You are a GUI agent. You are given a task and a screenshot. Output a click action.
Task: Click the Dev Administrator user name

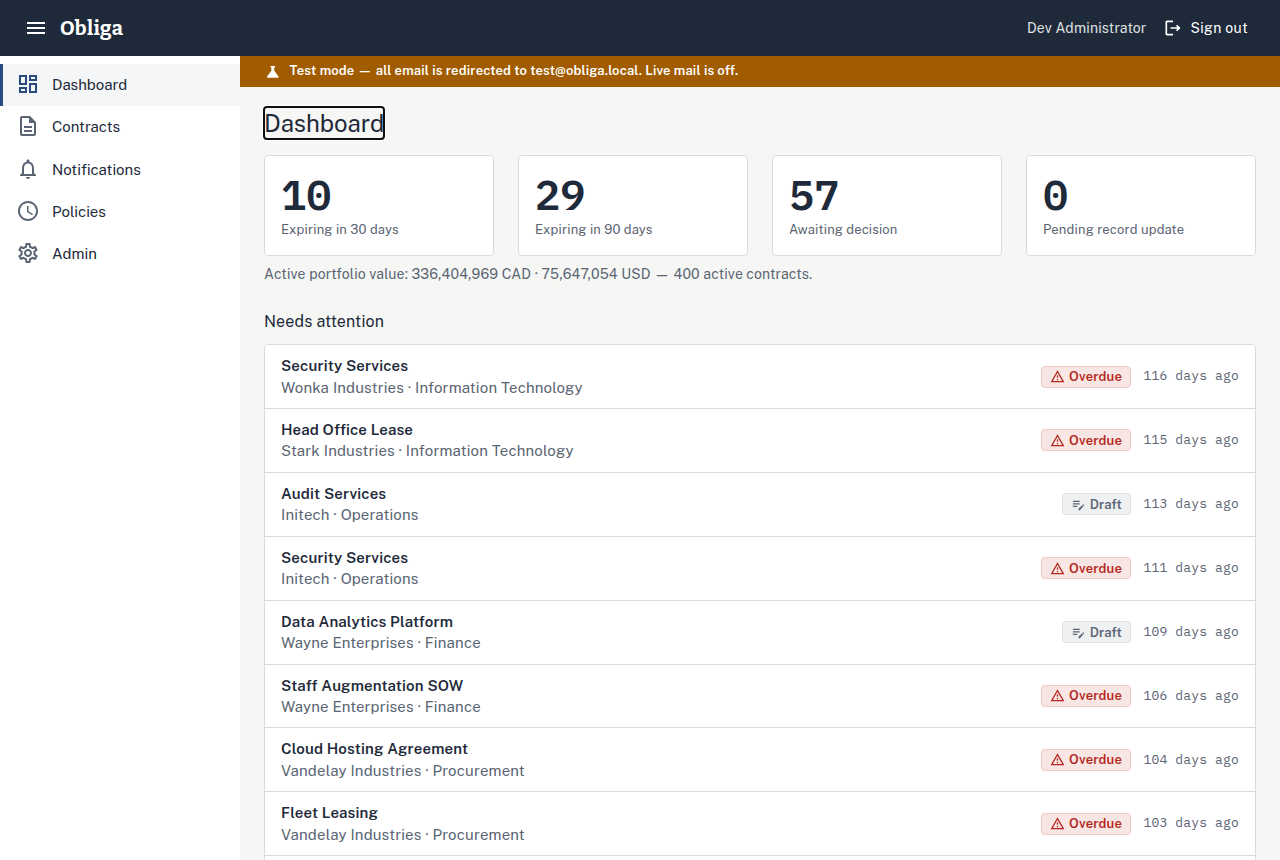[x=1086, y=28]
